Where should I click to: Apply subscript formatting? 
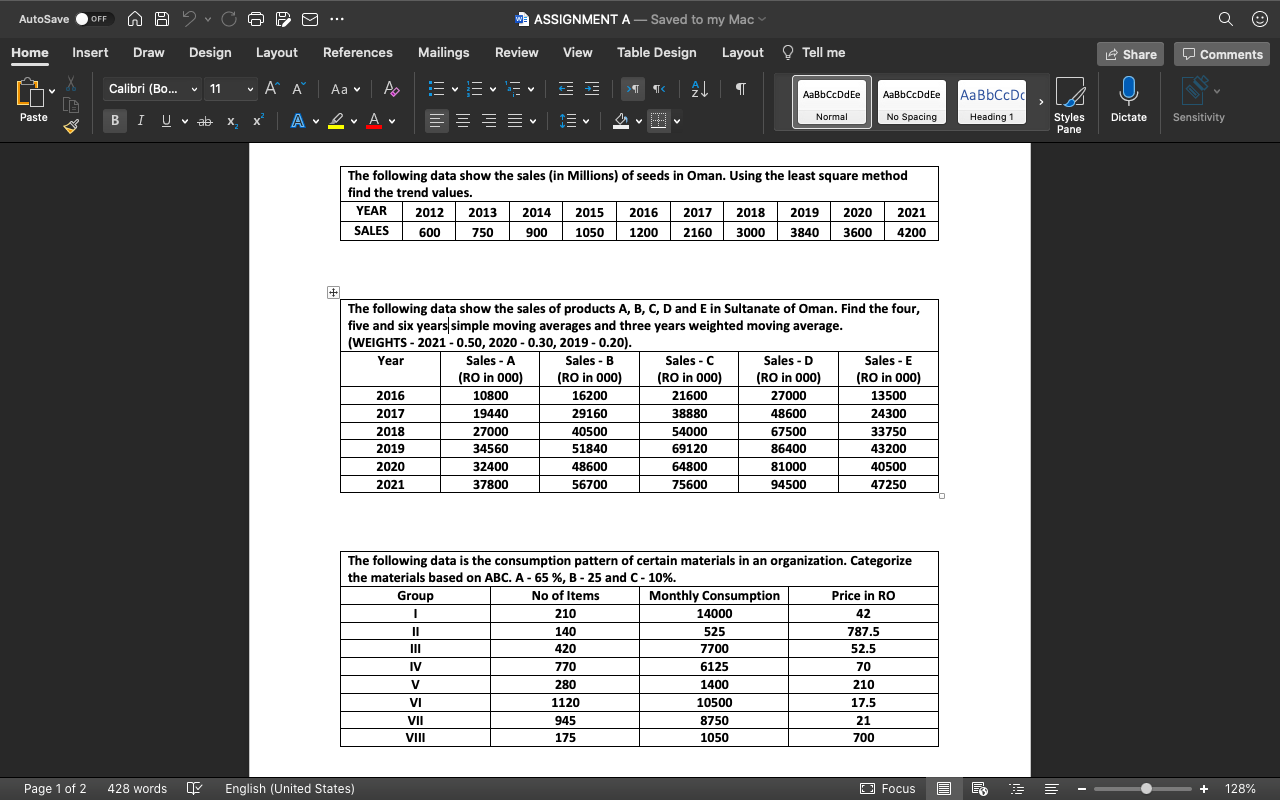coord(230,122)
